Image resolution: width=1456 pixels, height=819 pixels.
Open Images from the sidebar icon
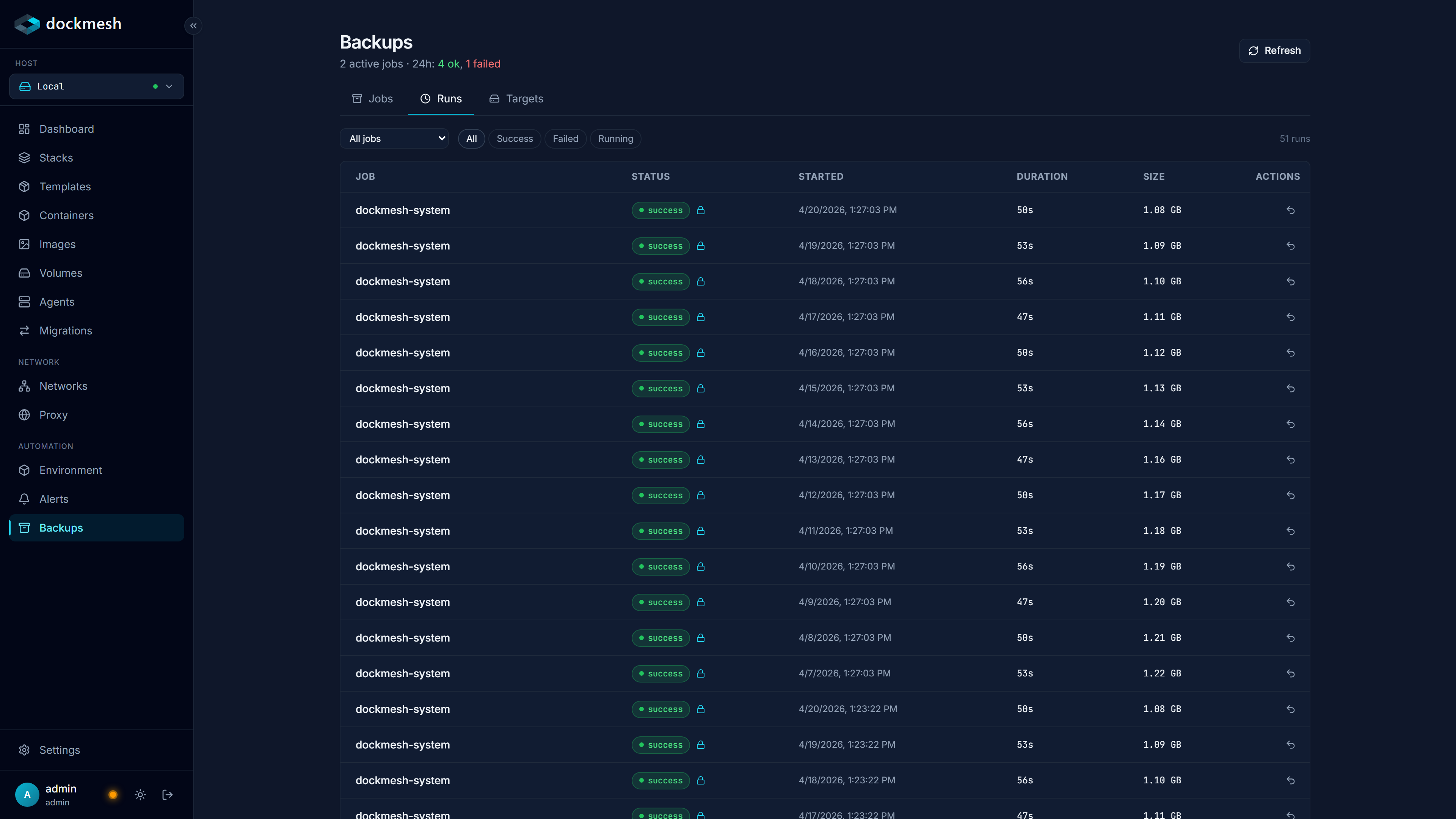pyautogui.click(x=24, y=243)
